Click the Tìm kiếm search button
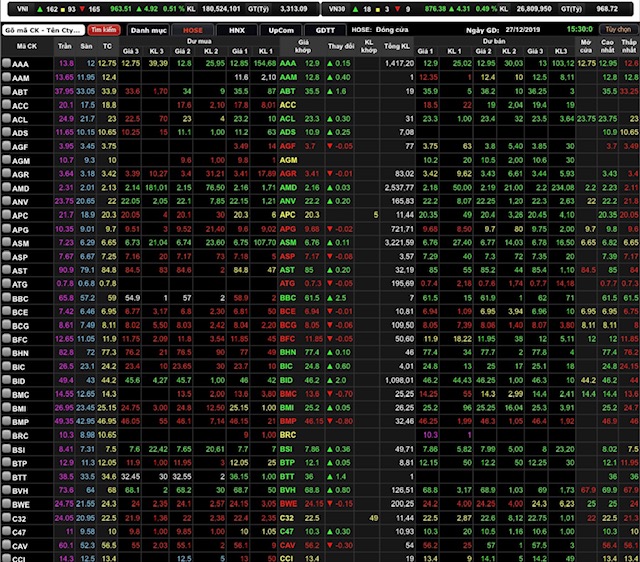The image size is (640, 562). pyautogui.click(x=103, y=30)
